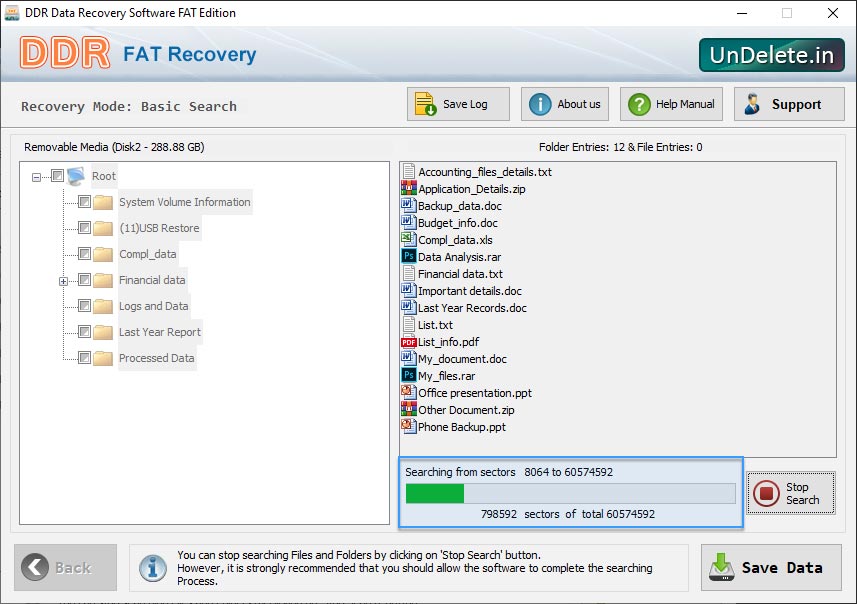857x604 pixels.
Task: Select file Budget_info.doc
Action: [x=457, y=223]
